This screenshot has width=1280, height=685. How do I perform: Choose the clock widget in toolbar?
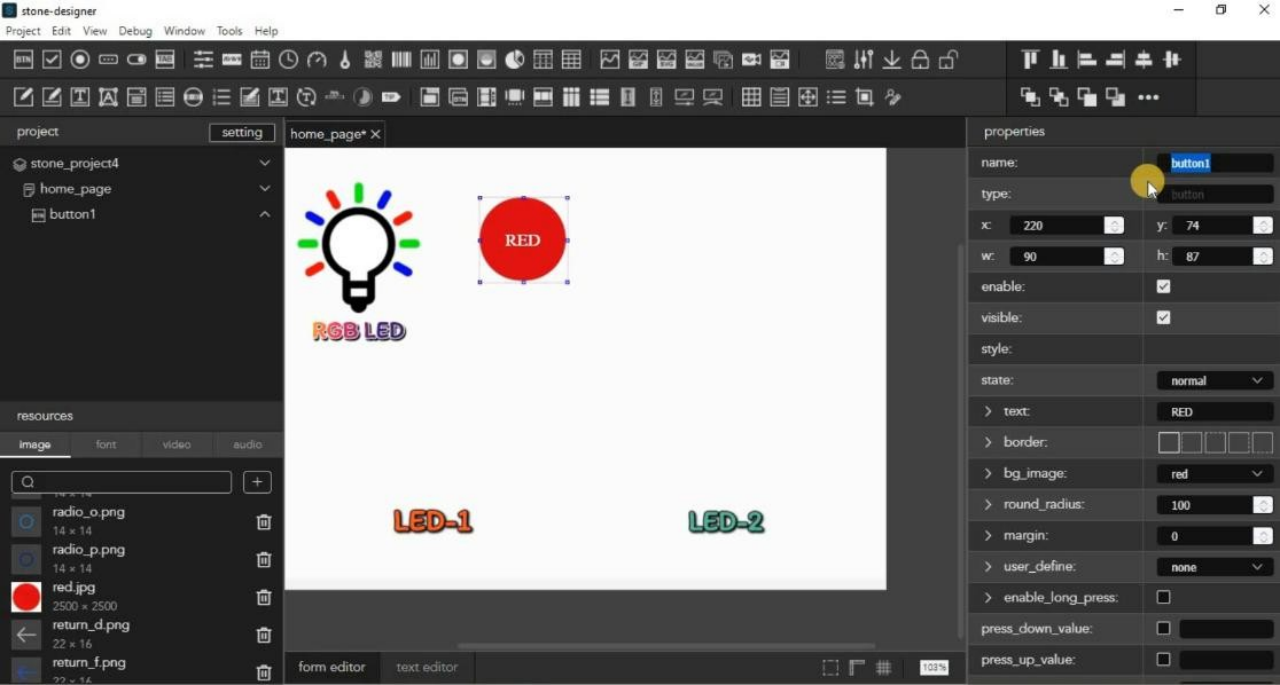288,60
